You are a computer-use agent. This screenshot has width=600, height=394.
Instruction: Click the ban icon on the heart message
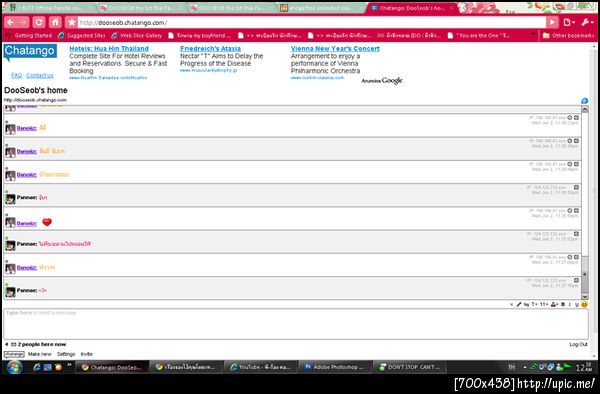[569, 211]
